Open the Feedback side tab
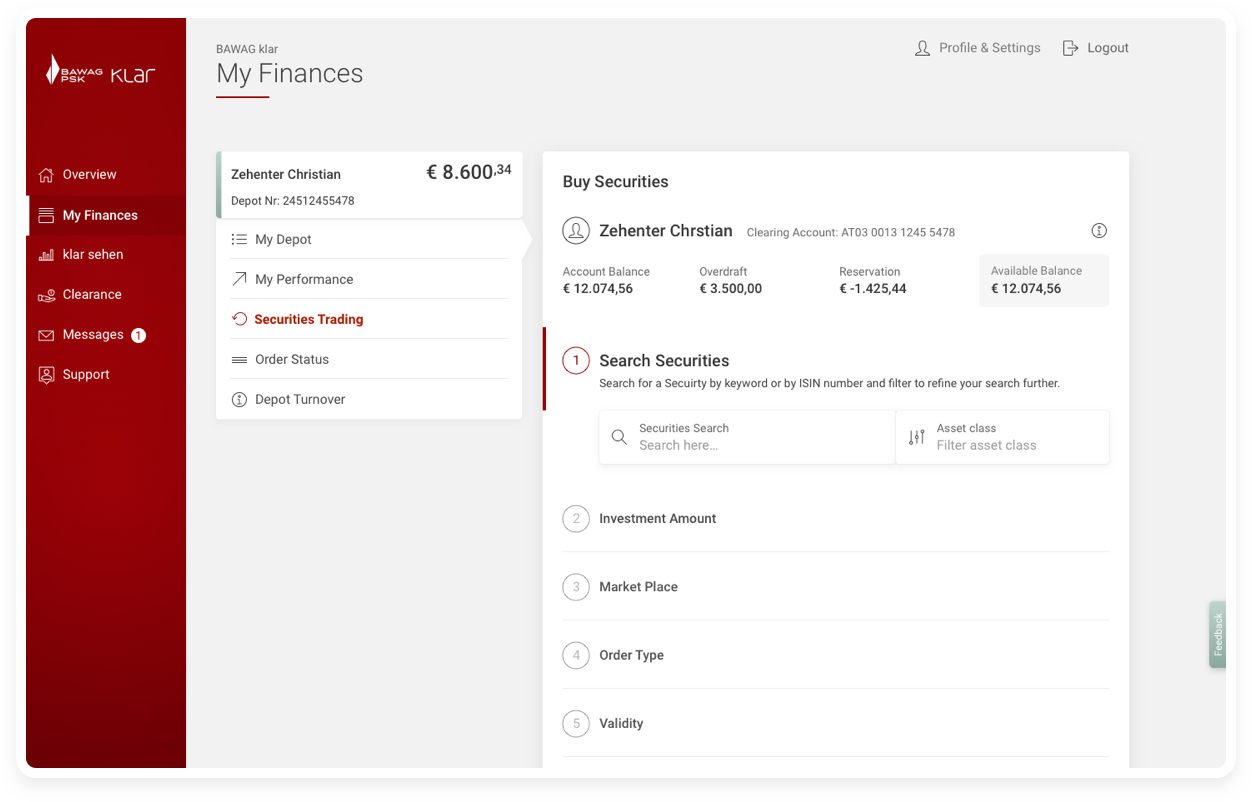The height and width of the screenshot is (802, 1252). click(x=1217, y=634)
